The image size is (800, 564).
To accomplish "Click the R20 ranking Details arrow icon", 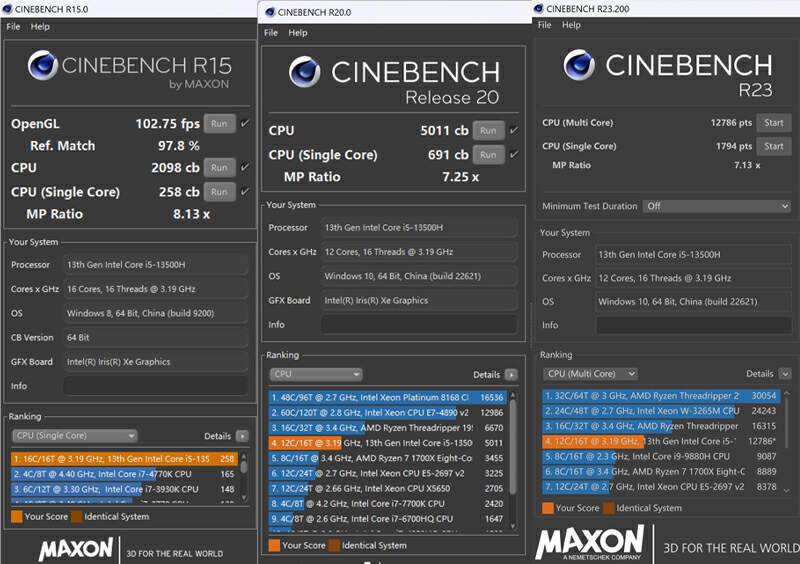I will coord(511,374).
